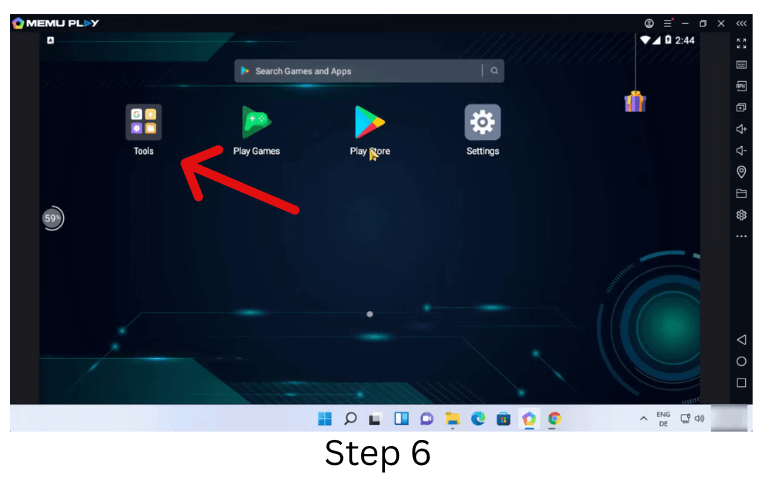Show more sidebar tools (three dots)
The image size is (768, 480).
tap(742, 236)
